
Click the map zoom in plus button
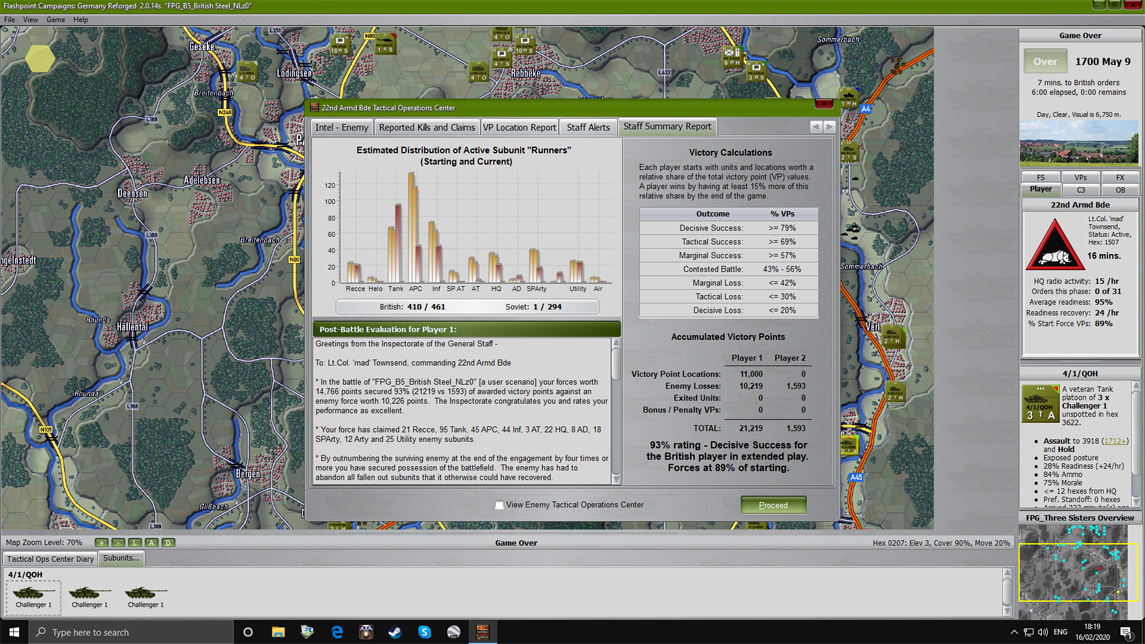(101, 542)
